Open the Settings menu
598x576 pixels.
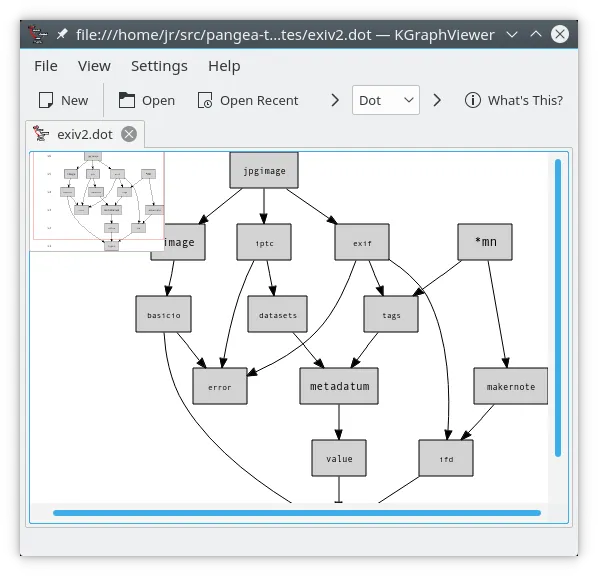coord(159,66)
